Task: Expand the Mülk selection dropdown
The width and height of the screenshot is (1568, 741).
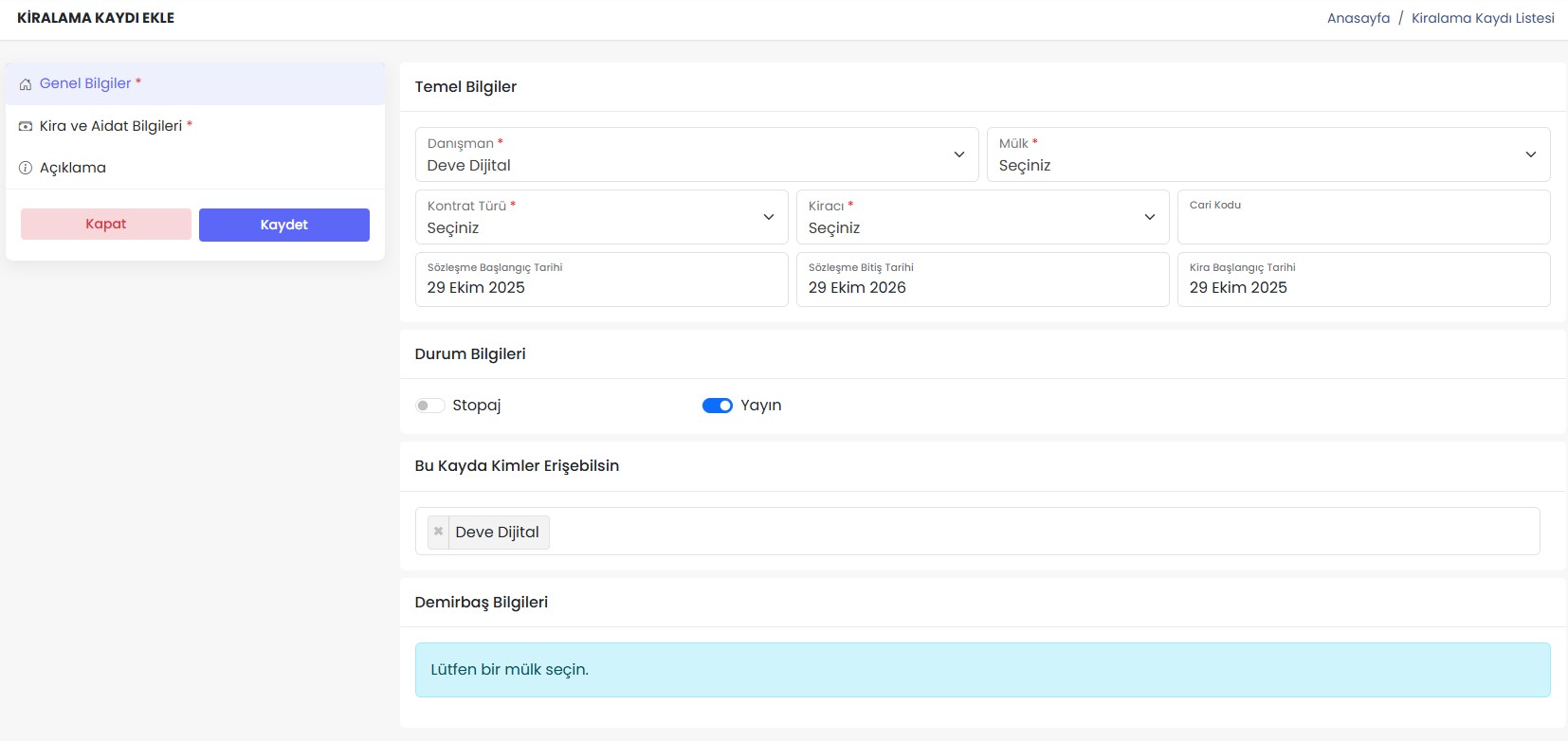Action: click(x=1267, y=154)
